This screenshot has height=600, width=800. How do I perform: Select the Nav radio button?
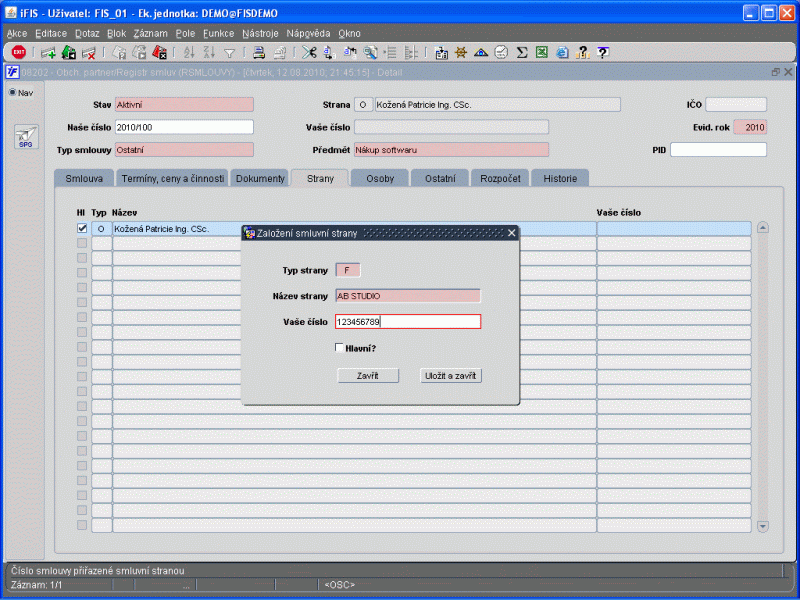[x=13, y=93]
